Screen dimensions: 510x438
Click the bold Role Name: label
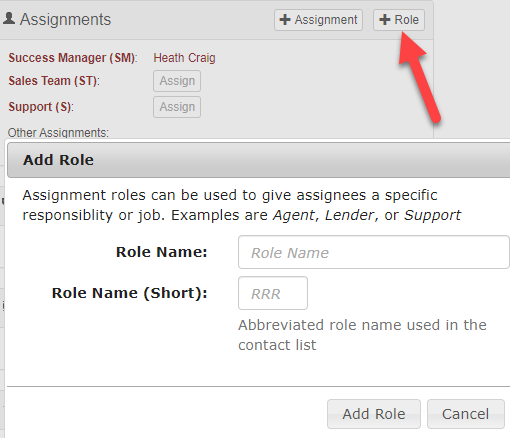point(162,252)
